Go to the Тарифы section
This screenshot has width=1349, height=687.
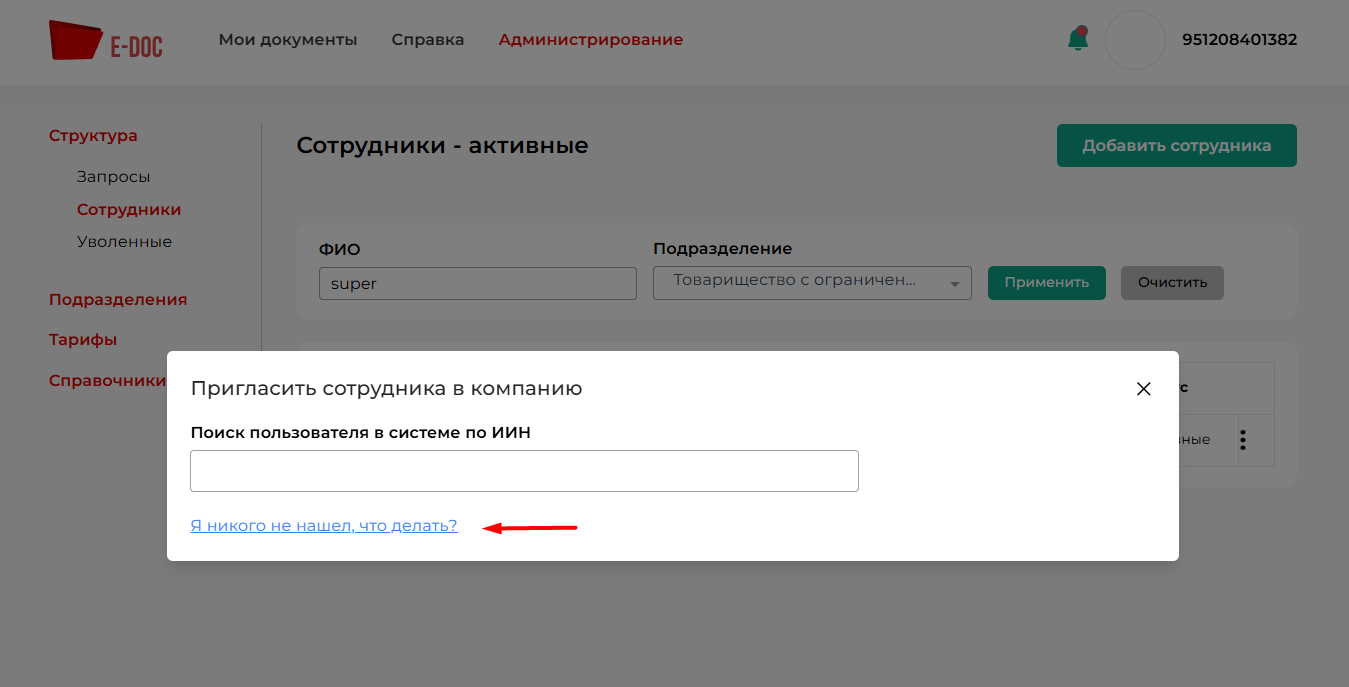tap(83, 340)
